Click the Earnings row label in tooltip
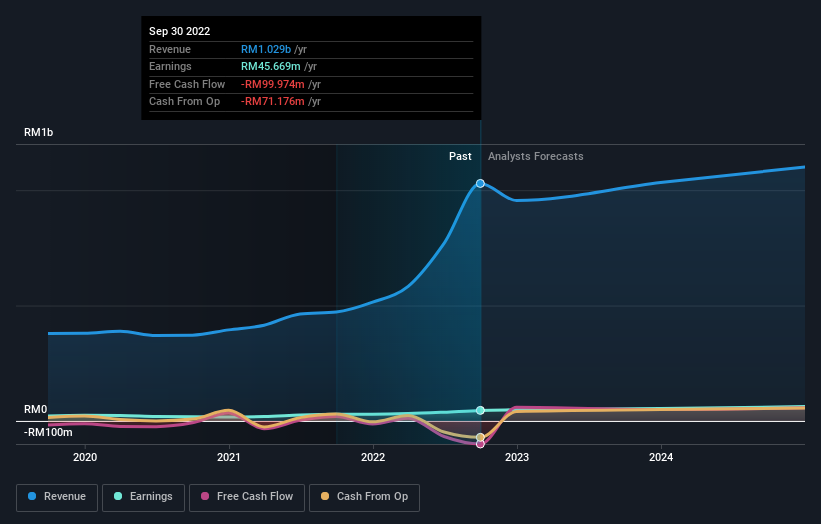 tap(170, 66)
